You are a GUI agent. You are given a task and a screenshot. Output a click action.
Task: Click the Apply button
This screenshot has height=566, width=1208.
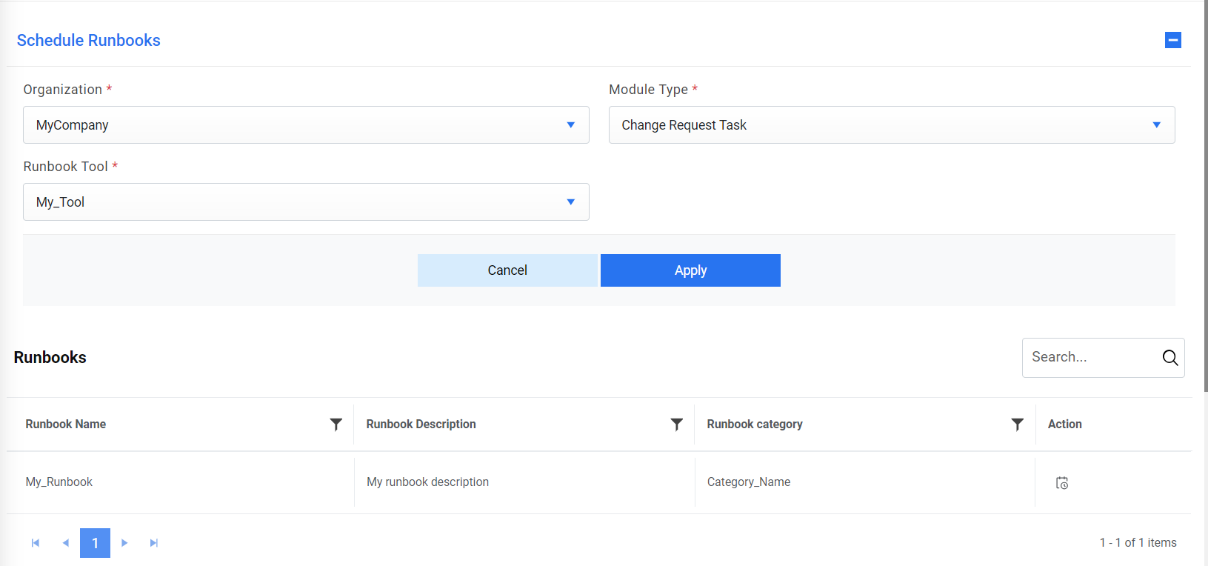pyautogui.click(x=690, y=270)
